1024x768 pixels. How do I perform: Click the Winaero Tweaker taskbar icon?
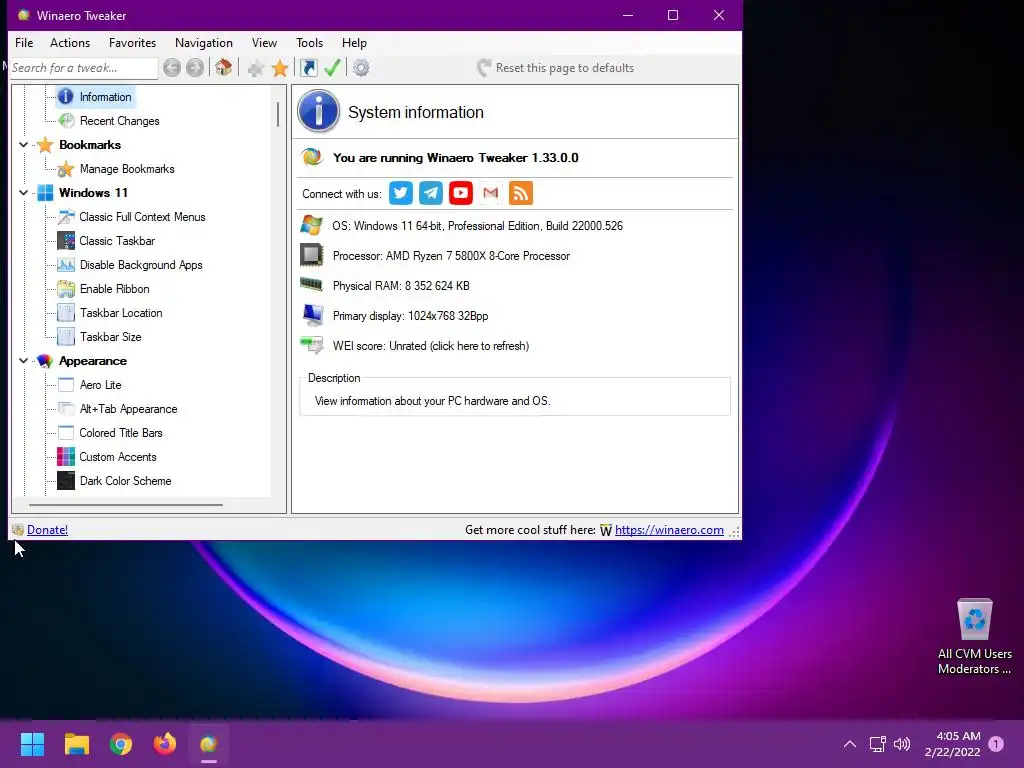(x=209, y=744)
